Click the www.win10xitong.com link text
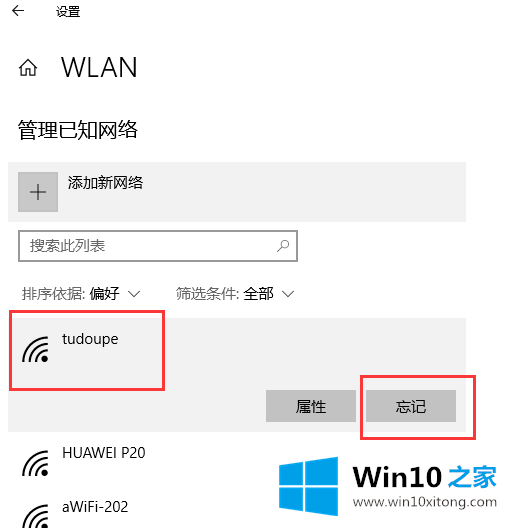This screenshot has height=528, width=509. point(425,502)
